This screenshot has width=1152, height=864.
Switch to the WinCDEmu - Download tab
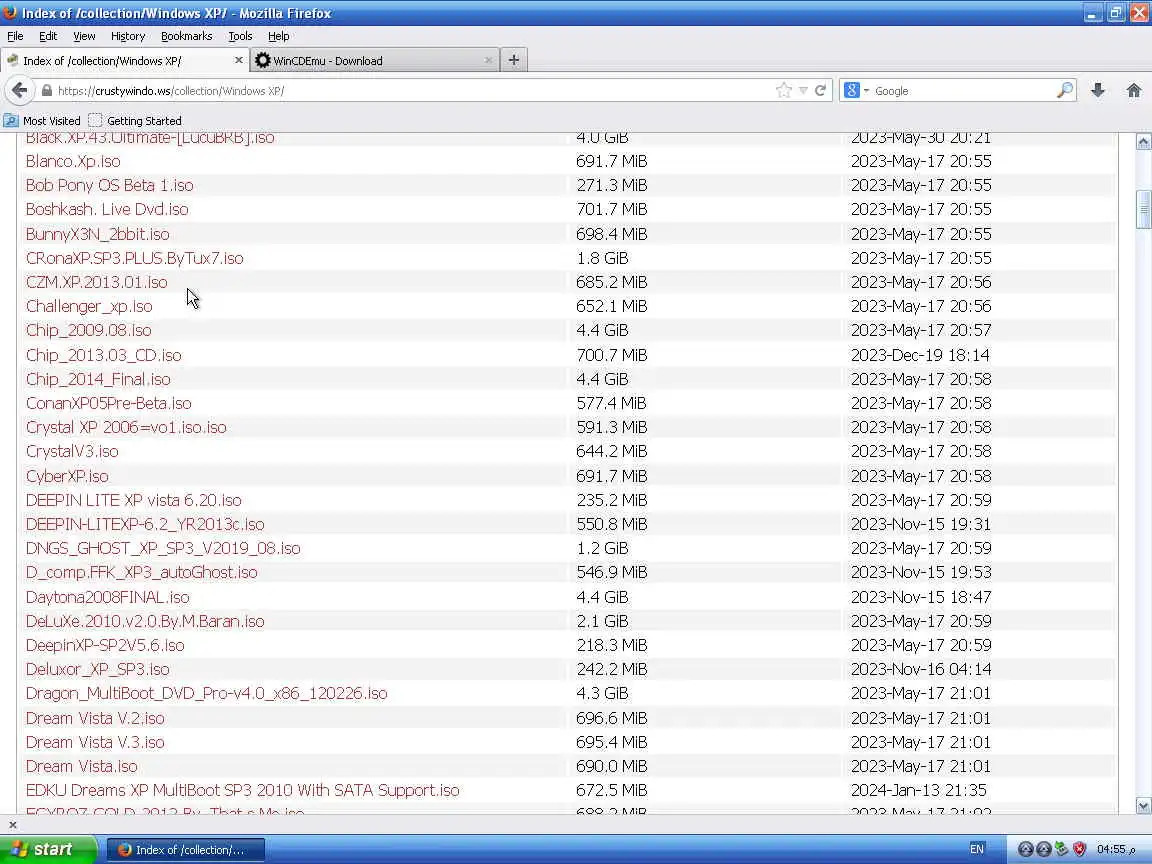pyautogui.click(x=375, y=60)
